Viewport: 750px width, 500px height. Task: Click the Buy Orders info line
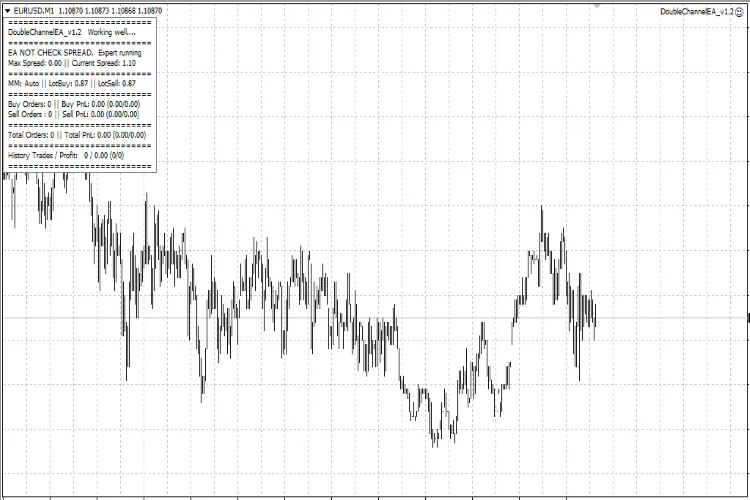73,104
